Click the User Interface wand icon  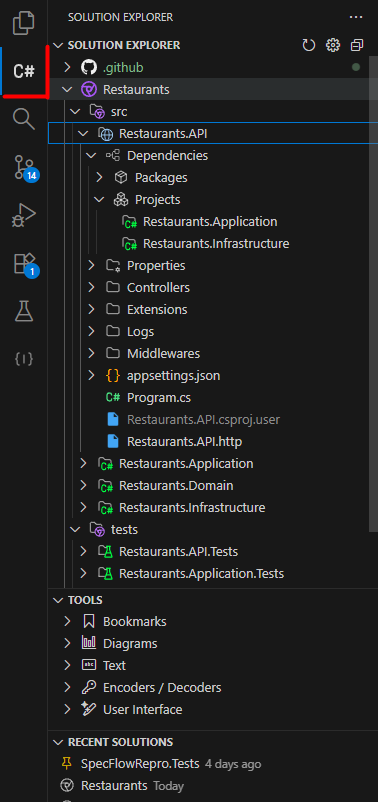coord(89,709)
